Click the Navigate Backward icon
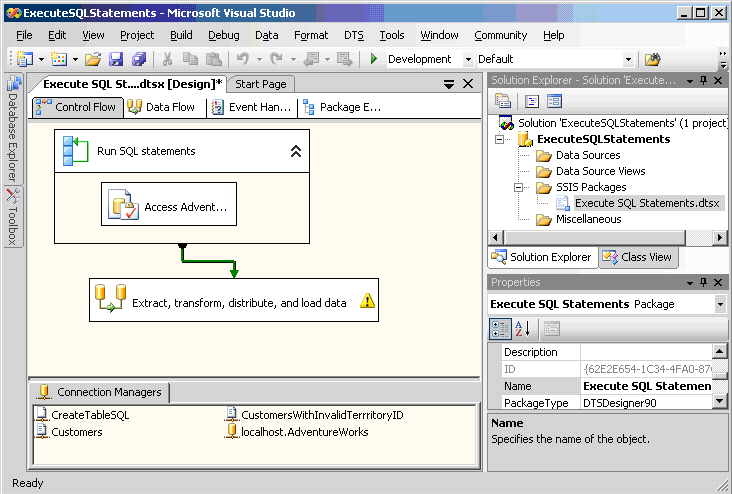Viewport: 732px width, 494px height. (311, 59)
